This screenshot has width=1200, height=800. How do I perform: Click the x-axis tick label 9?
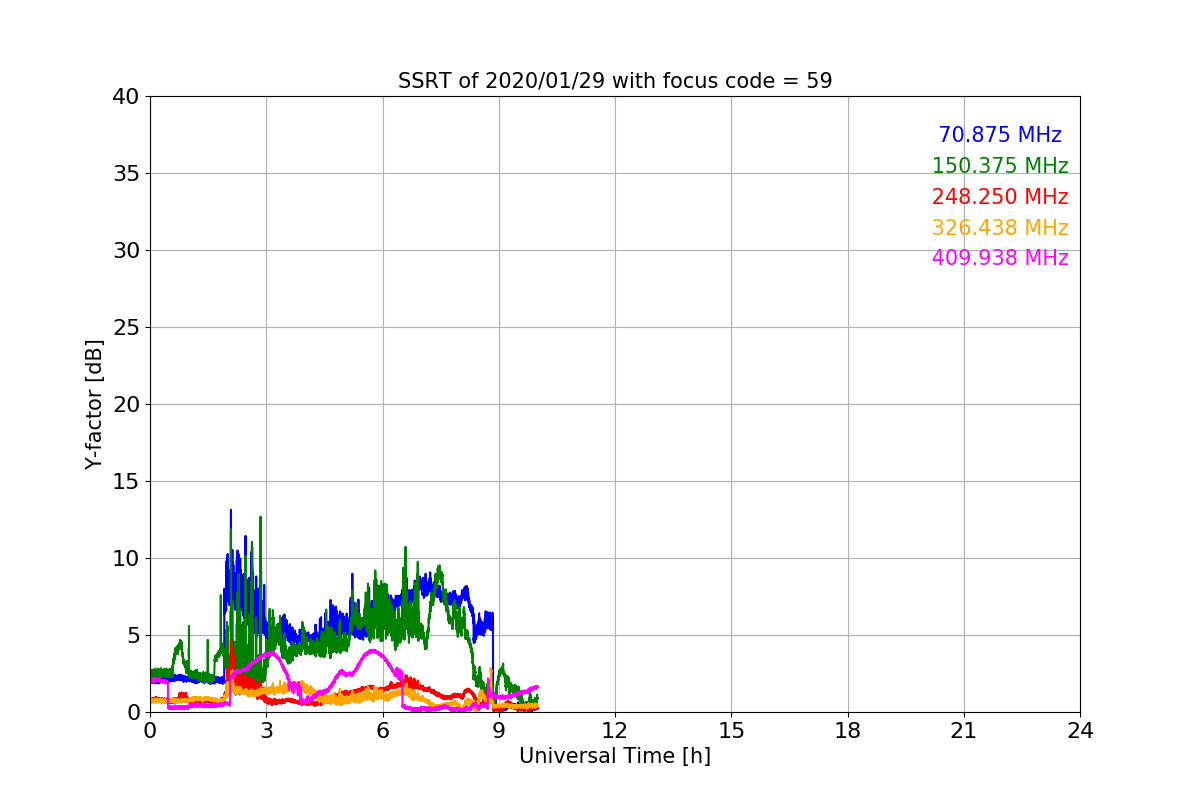[x=499, y=731]
